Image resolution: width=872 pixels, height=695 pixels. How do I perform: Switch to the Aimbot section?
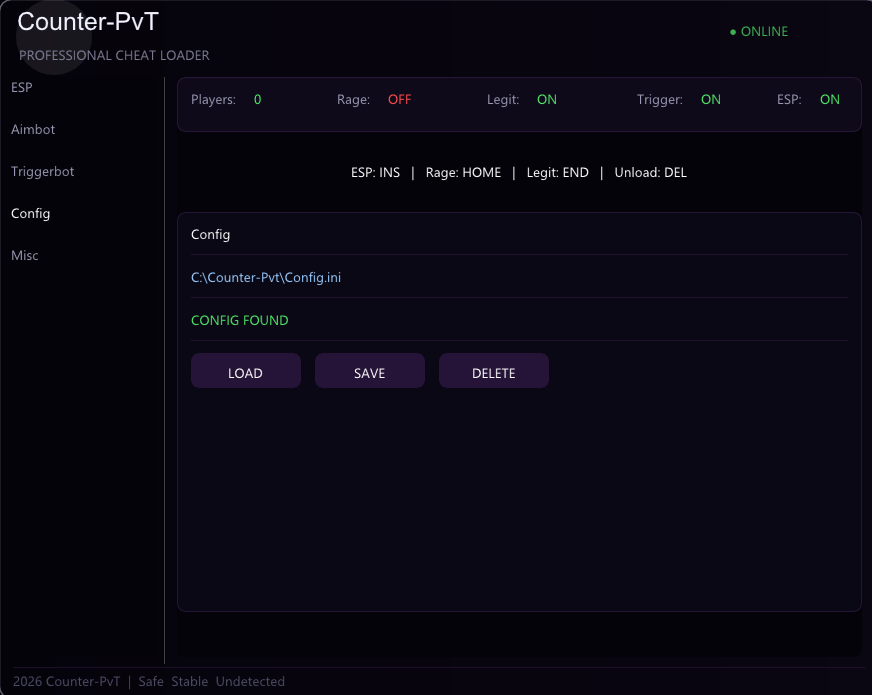click(x=33, y=130)
